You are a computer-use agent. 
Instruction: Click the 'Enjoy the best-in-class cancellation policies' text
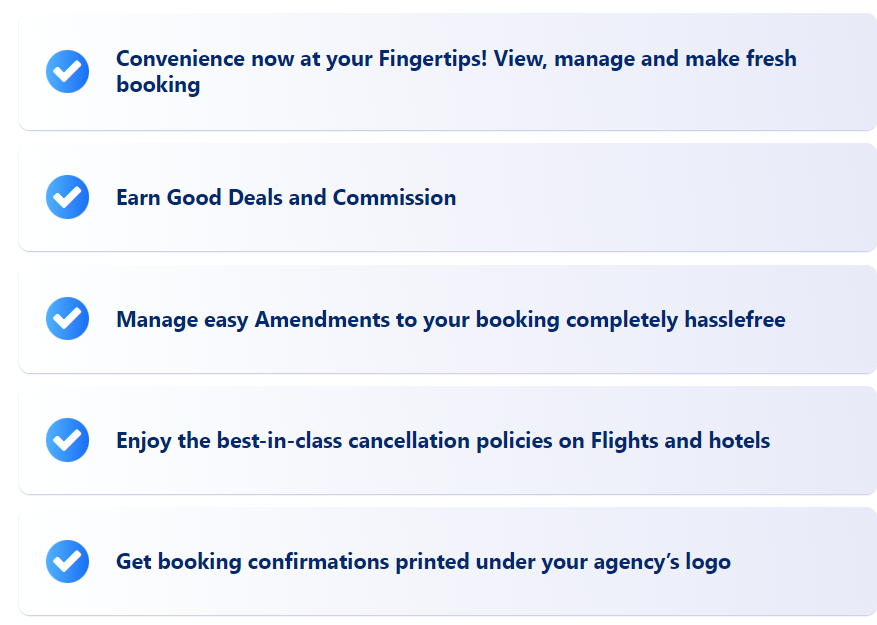(x=443, y=441)
